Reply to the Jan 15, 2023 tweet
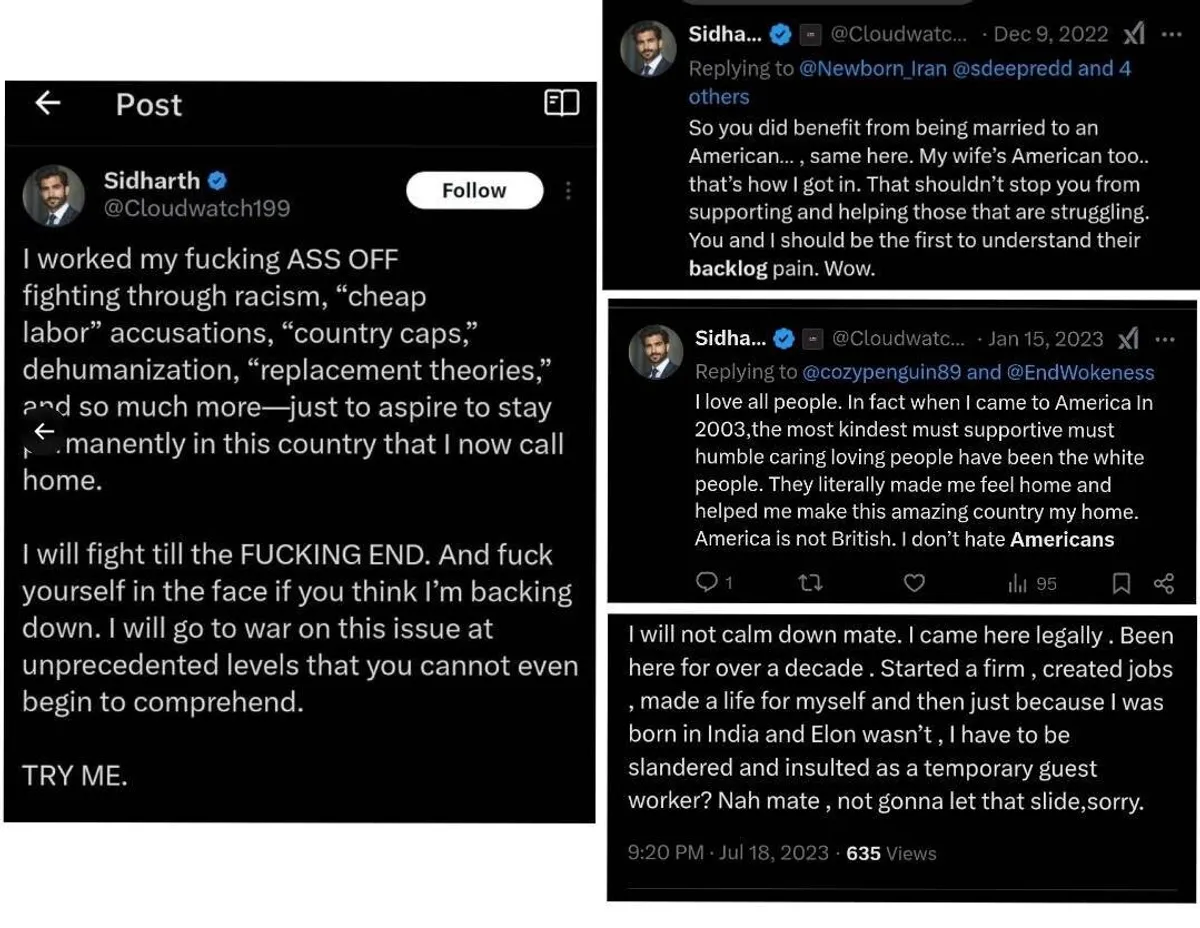This screenshot has width=1200, height=928. (708, 583)
